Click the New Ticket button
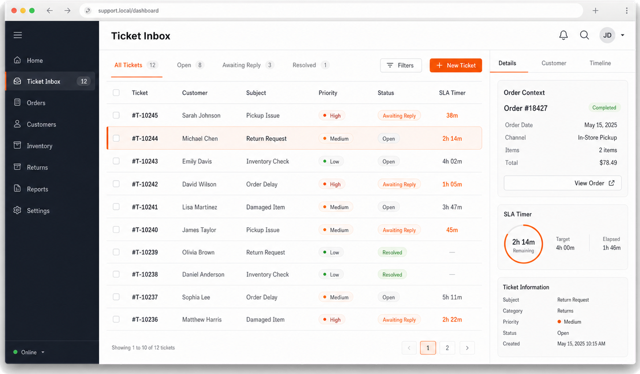Screen dimensions: 640x374 point(456,65)
